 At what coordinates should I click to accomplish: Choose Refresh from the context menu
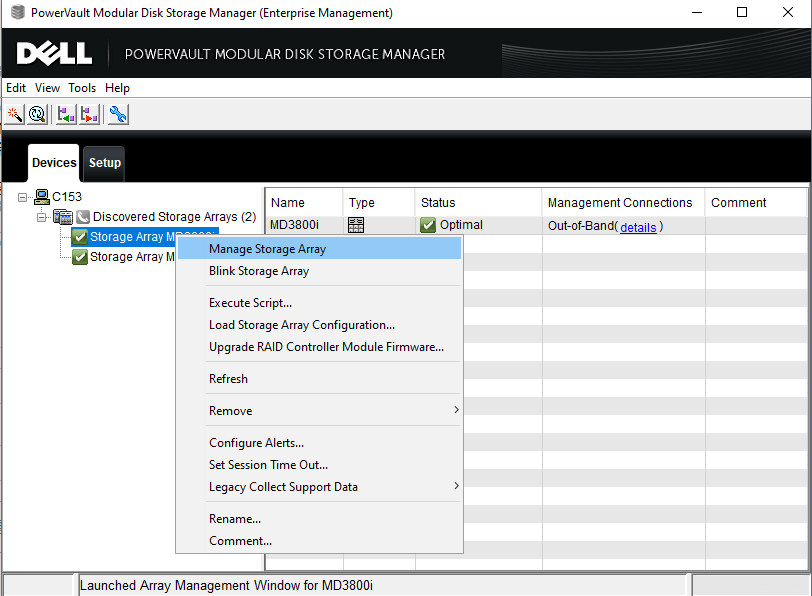tap(319, 379)
